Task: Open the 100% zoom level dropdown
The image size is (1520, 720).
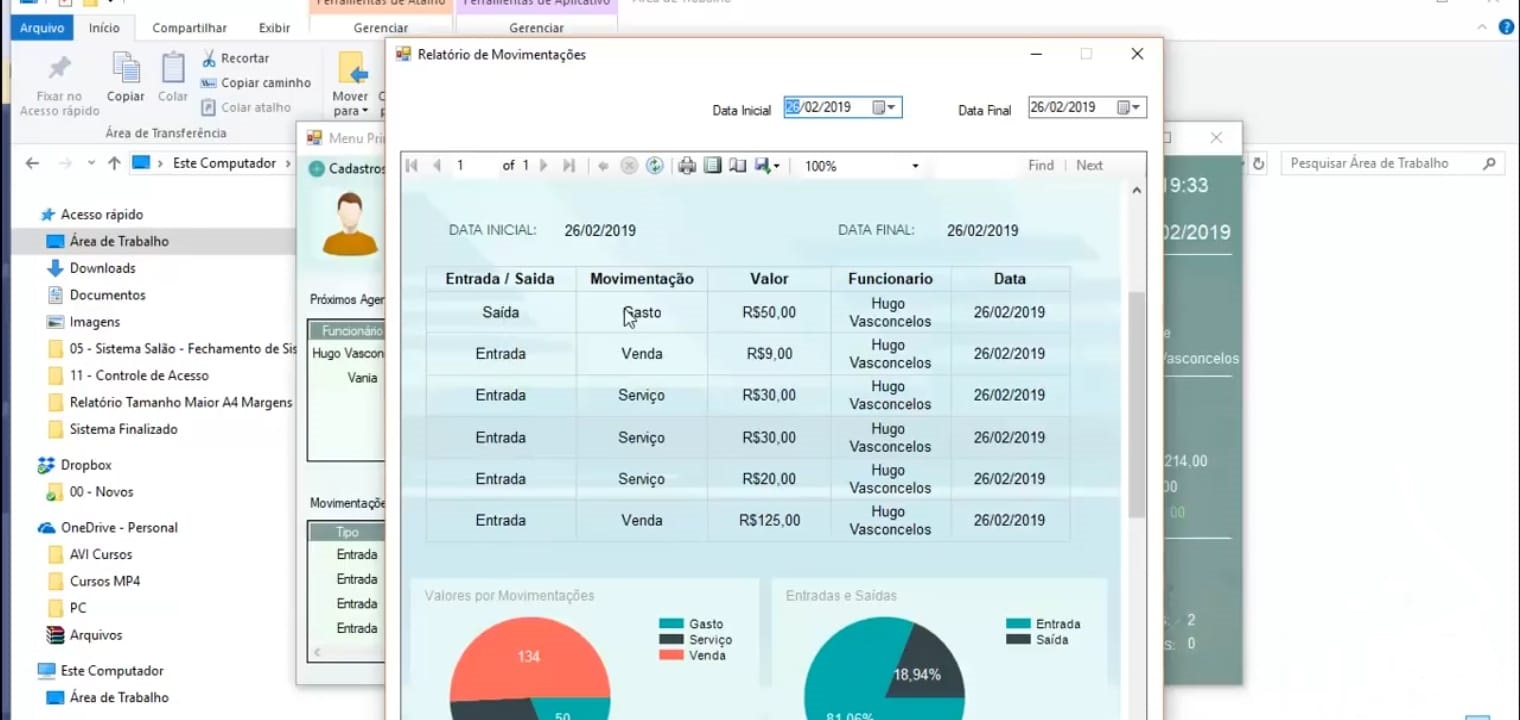Action: click(915, 166)
